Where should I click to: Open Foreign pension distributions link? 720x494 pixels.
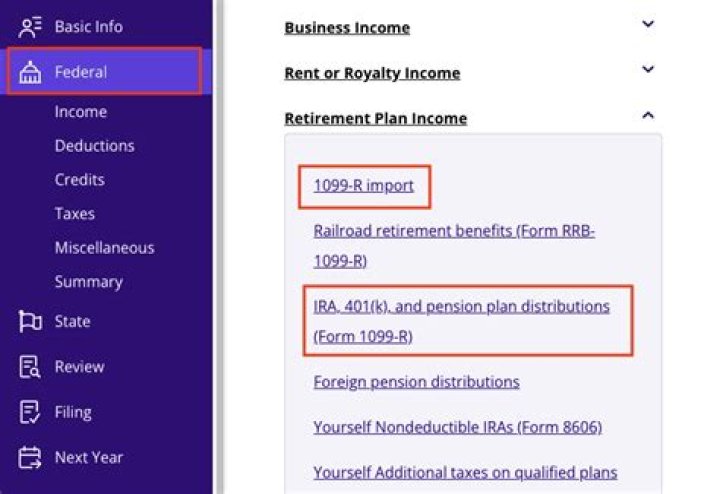416,382
